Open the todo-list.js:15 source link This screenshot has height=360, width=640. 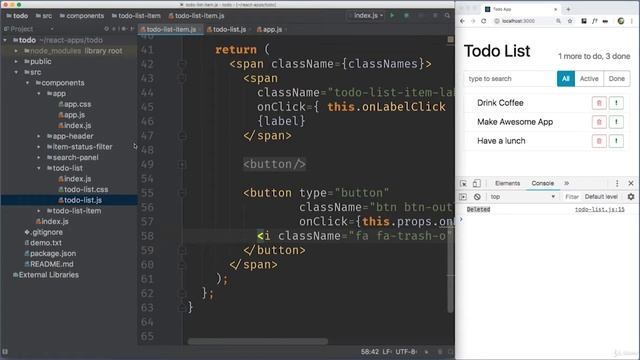[600, 209]
